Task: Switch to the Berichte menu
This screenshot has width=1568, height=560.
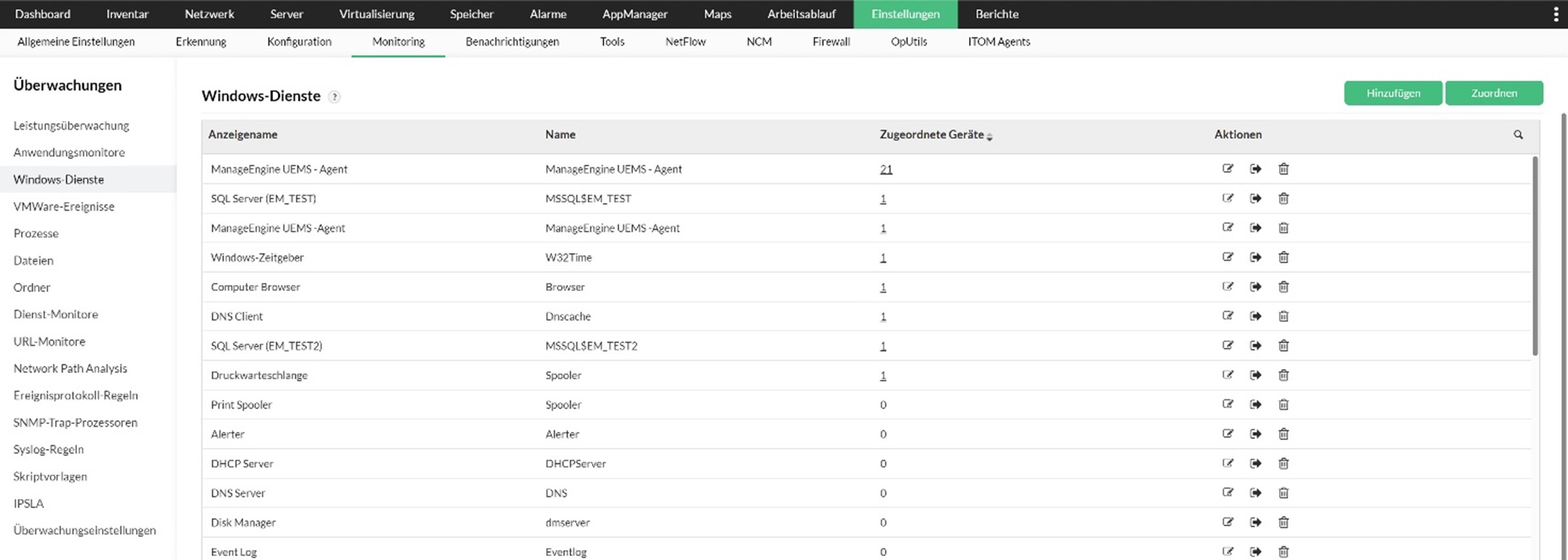Action: pos(996,14)
